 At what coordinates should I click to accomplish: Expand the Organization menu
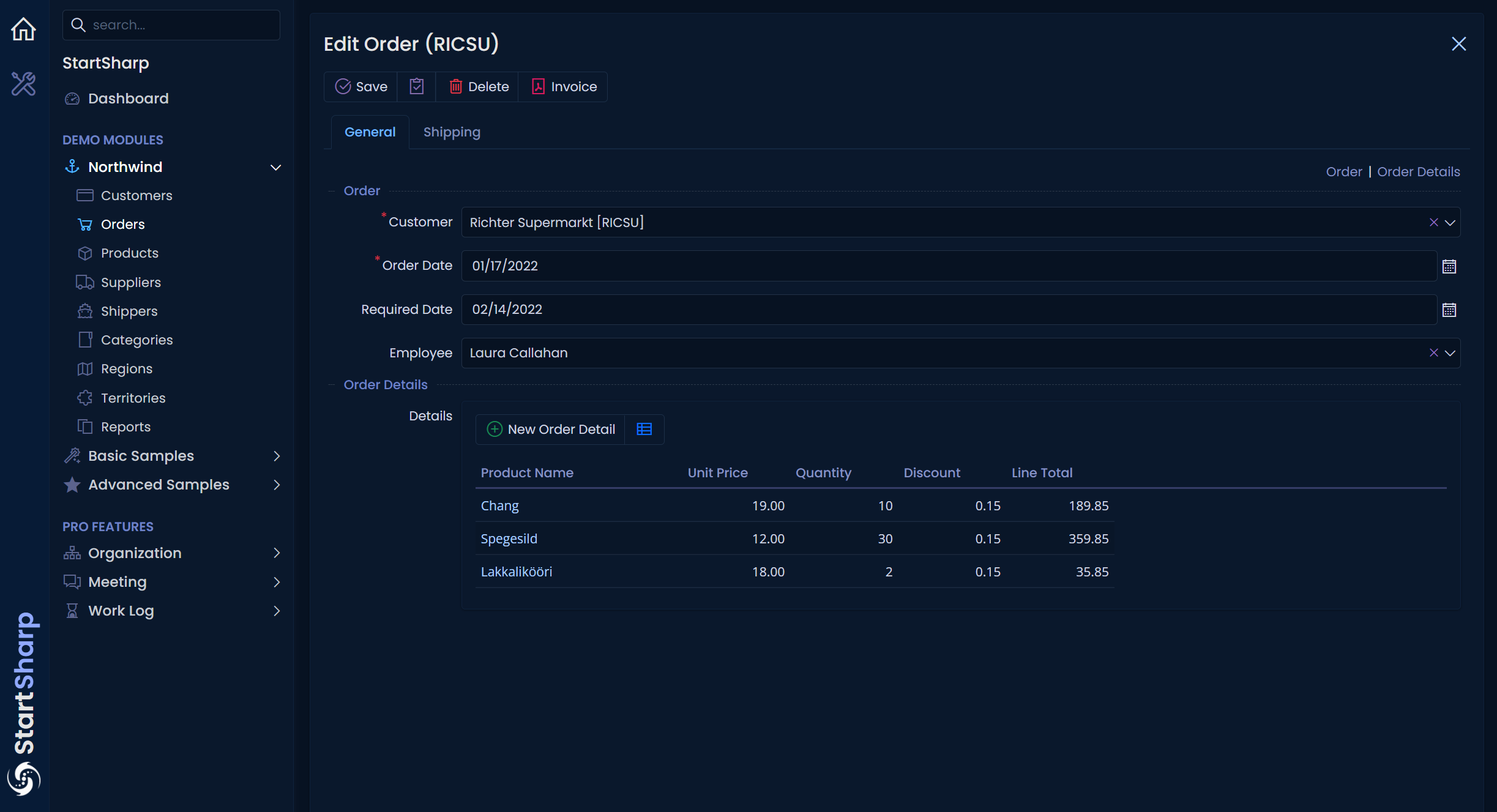point(275,553)
